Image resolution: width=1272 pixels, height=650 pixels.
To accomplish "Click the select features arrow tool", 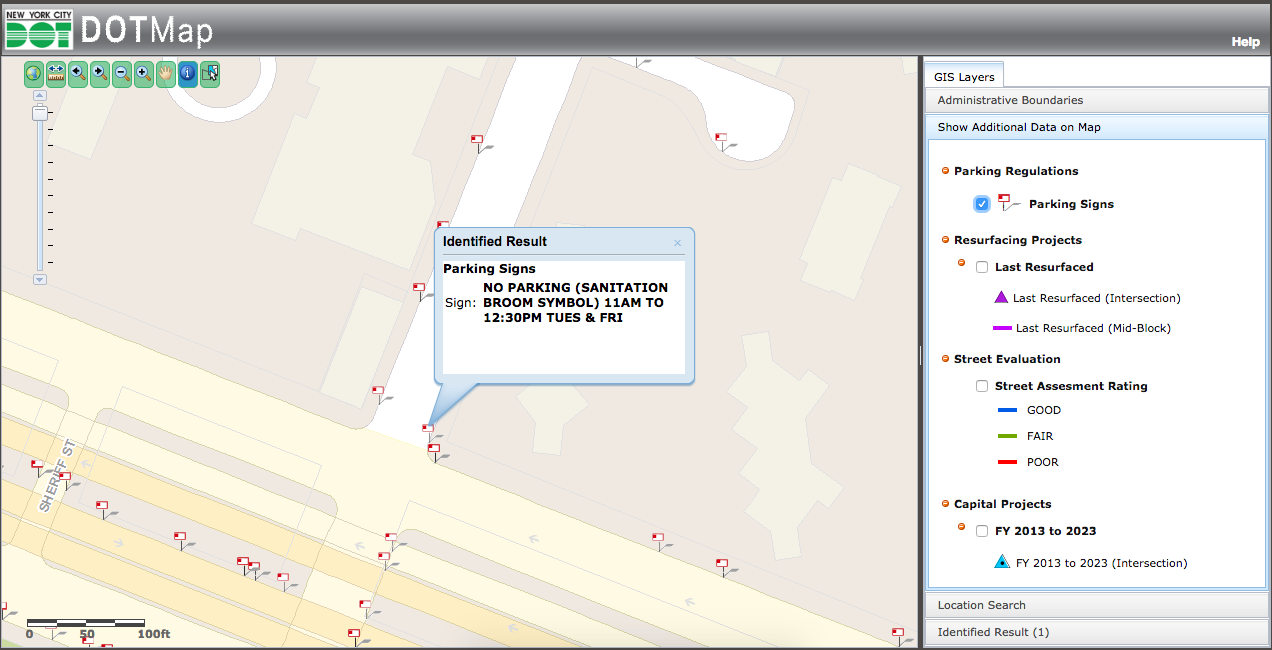I will click(x=210, y=73).
